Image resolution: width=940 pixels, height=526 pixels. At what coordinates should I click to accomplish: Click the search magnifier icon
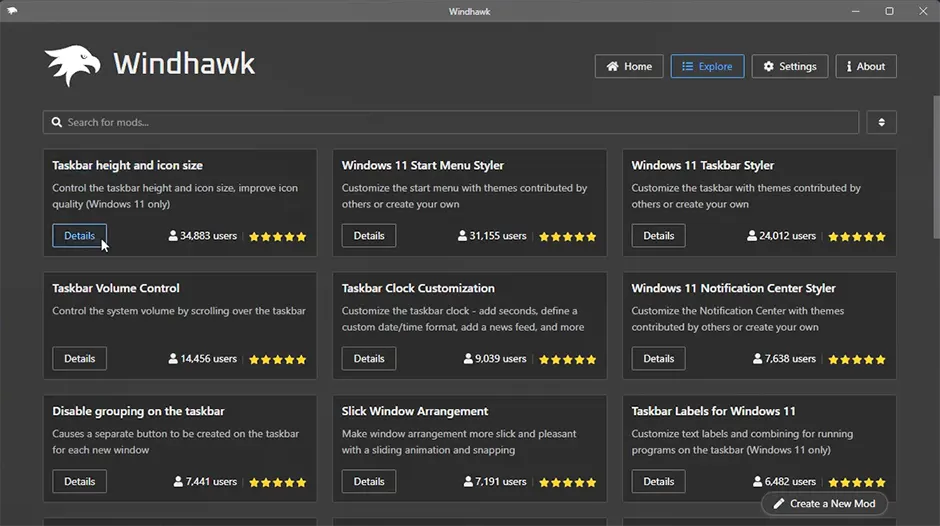(x=56, y=122)
